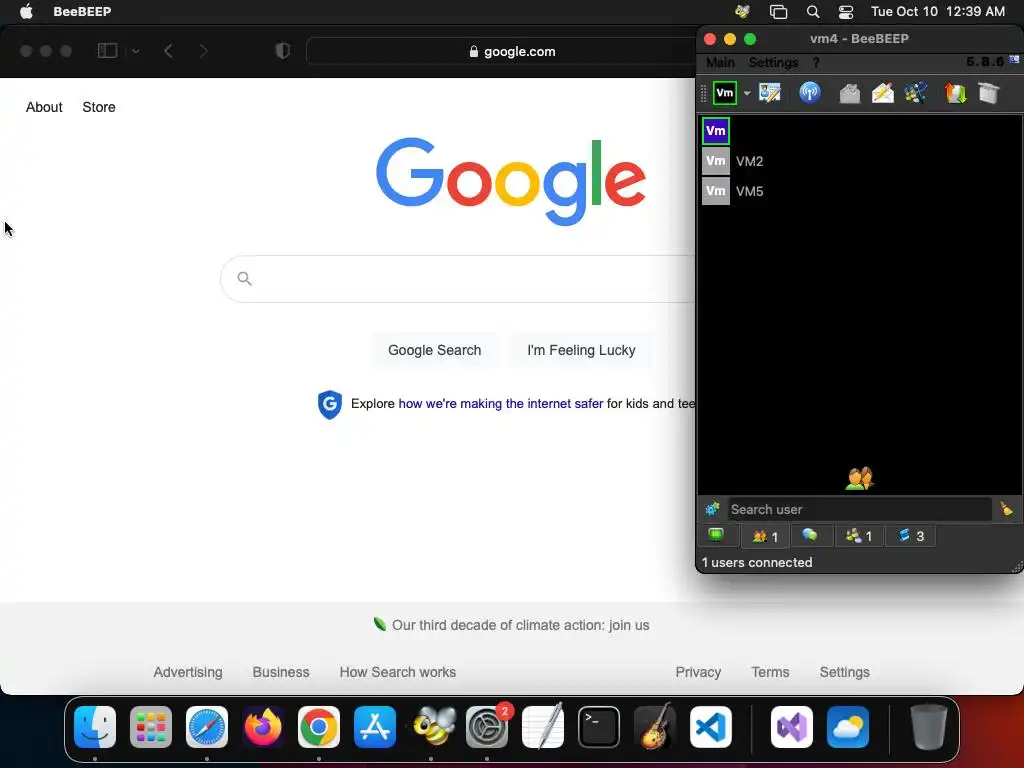Open the Business footer link
The image size is (1024, 768).
pyautogui.click(x=281, y=672)
